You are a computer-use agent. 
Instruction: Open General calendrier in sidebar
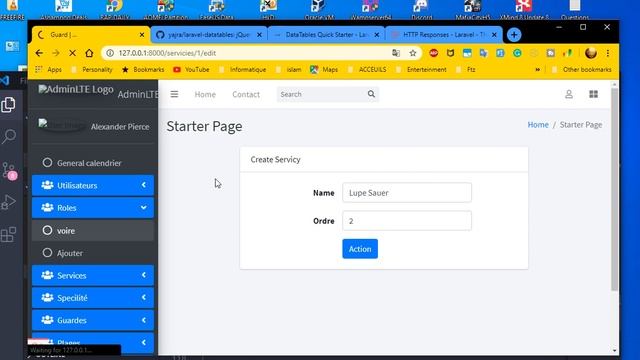[93, 163]
